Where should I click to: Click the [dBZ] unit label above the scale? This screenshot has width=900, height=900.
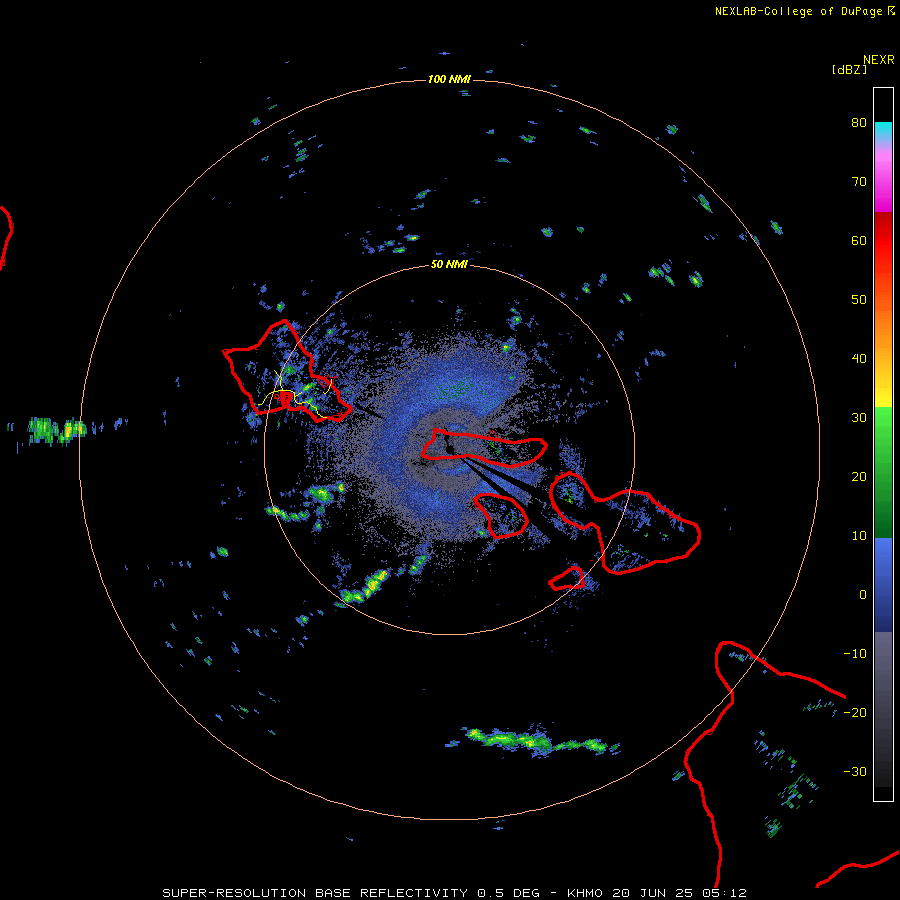tap(849, 70)
